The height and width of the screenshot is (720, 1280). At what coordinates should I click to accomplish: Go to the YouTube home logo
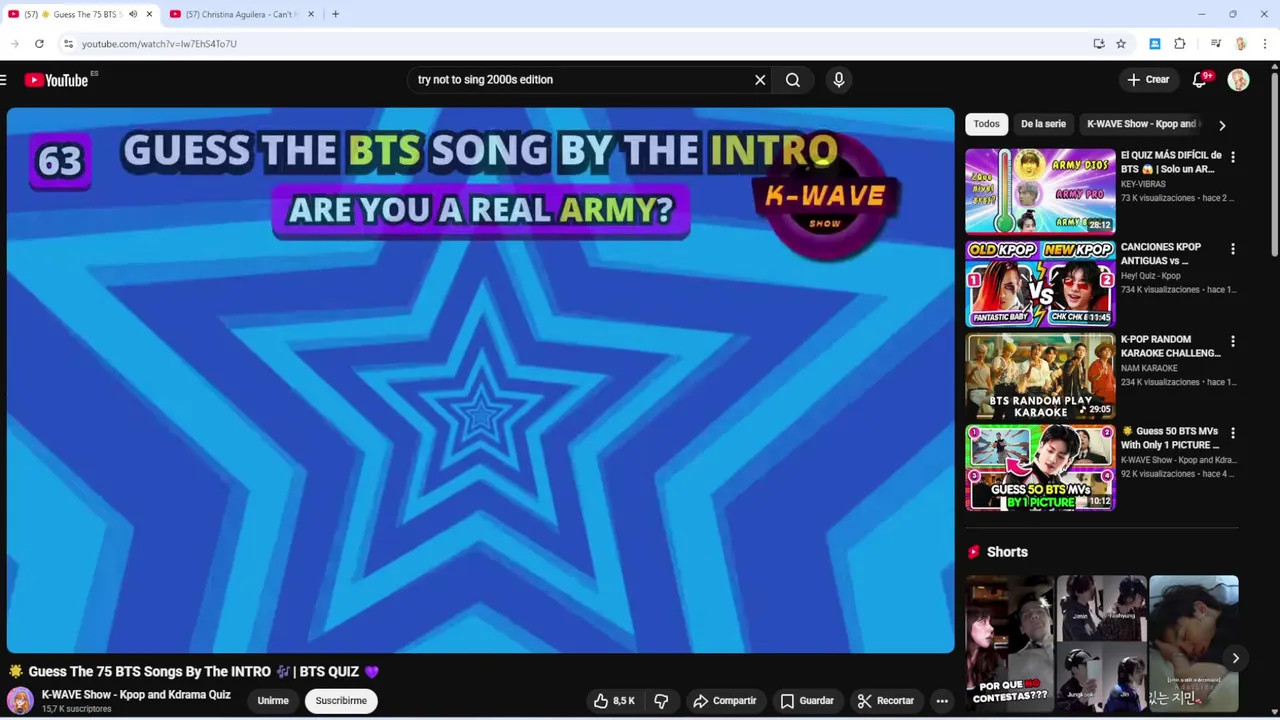[x=56, y=80]
